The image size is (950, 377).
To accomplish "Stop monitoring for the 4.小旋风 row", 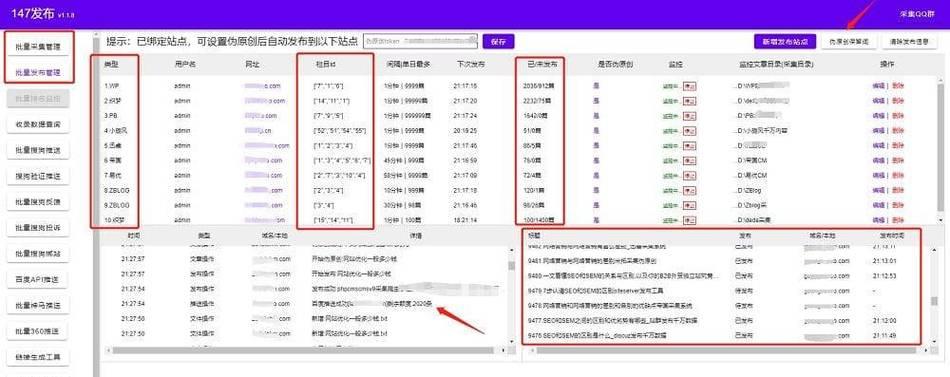I will (x=689, y=130).
